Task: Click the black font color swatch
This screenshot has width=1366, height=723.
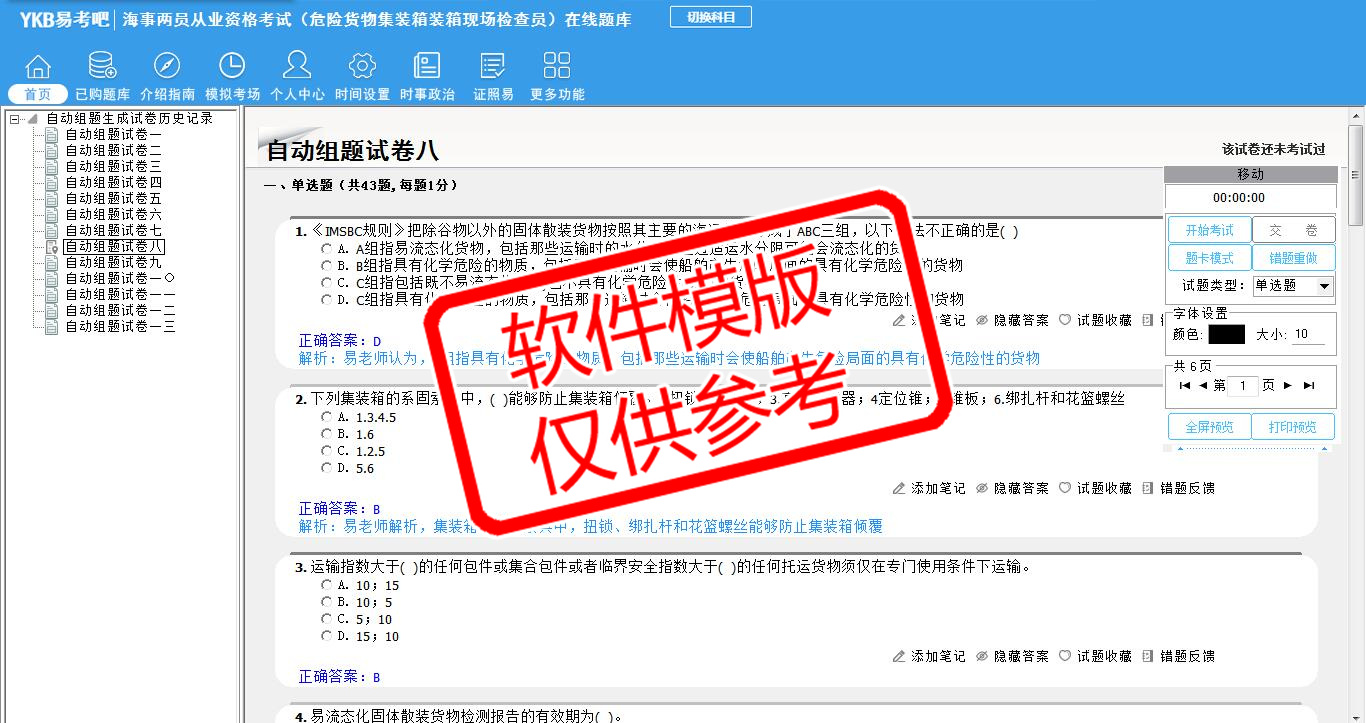Action: [x=1226, y=335]
